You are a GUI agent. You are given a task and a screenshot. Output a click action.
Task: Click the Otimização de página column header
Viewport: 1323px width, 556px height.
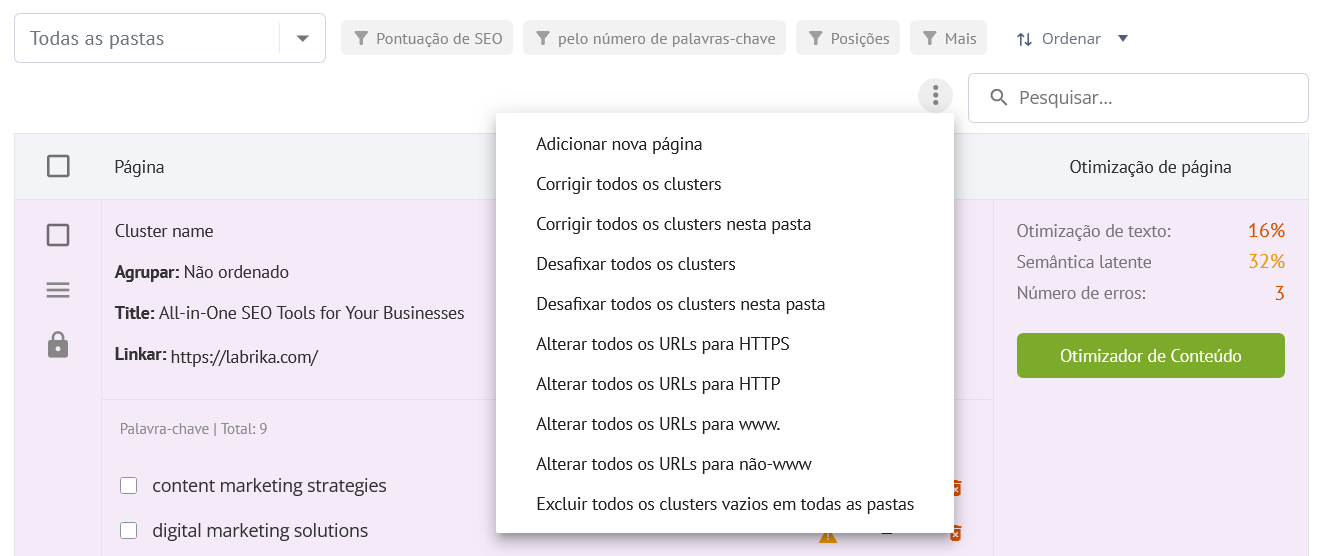[1150, 167]
